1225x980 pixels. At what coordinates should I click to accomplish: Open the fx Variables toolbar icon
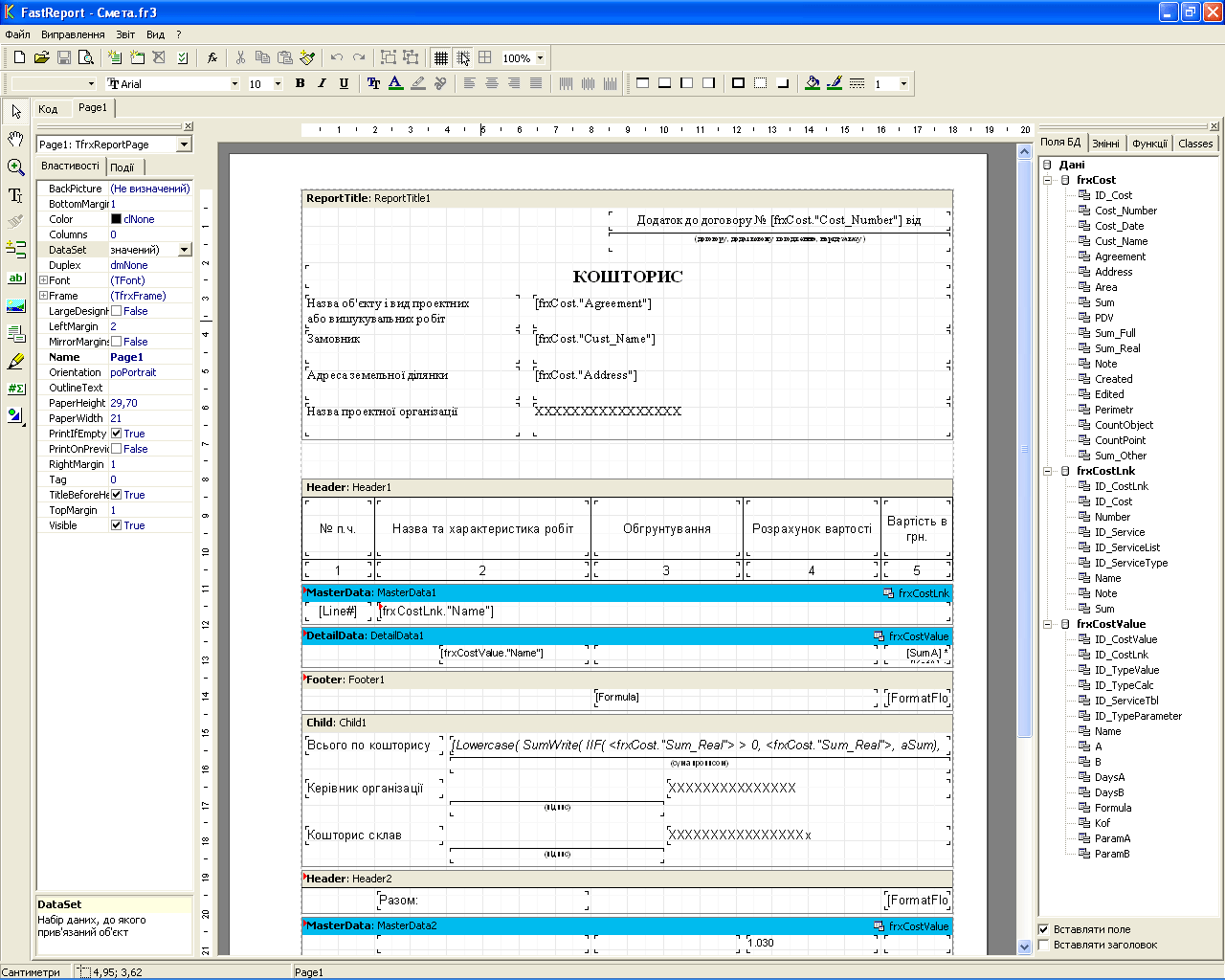coord(212,57)
